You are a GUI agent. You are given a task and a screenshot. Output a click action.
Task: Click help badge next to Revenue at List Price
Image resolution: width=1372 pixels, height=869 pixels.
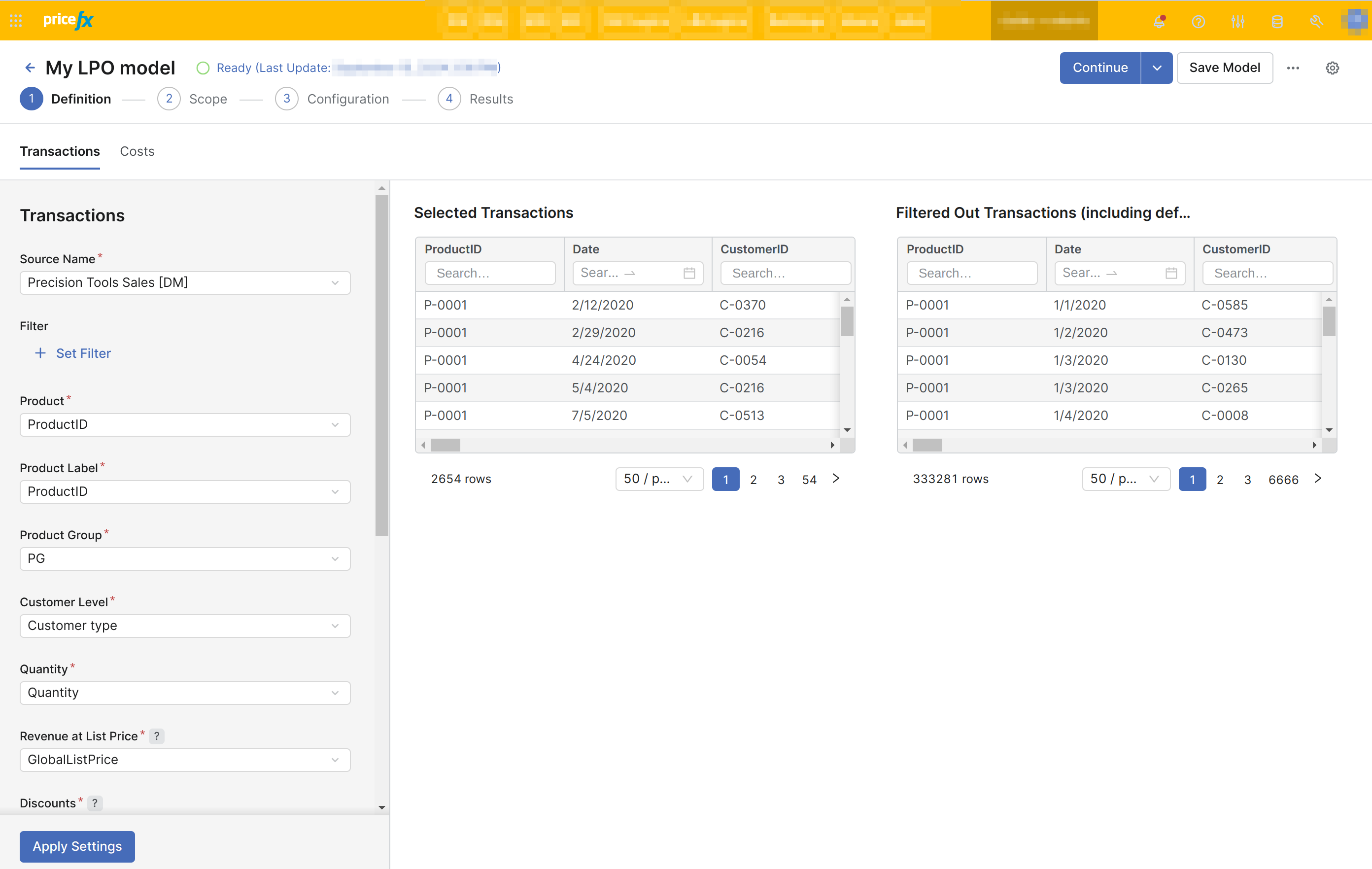(x=157, y=736)
